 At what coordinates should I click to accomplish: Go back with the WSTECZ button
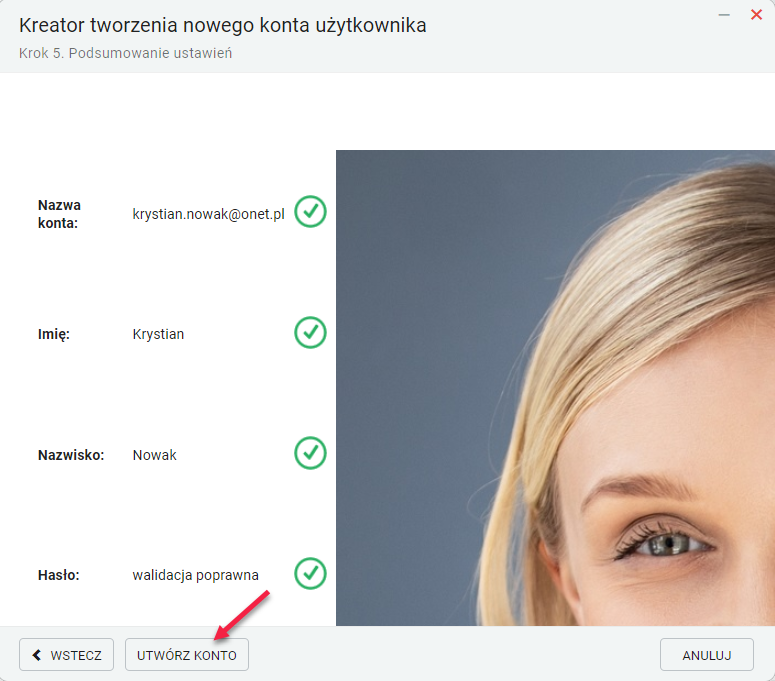[66, 655]
